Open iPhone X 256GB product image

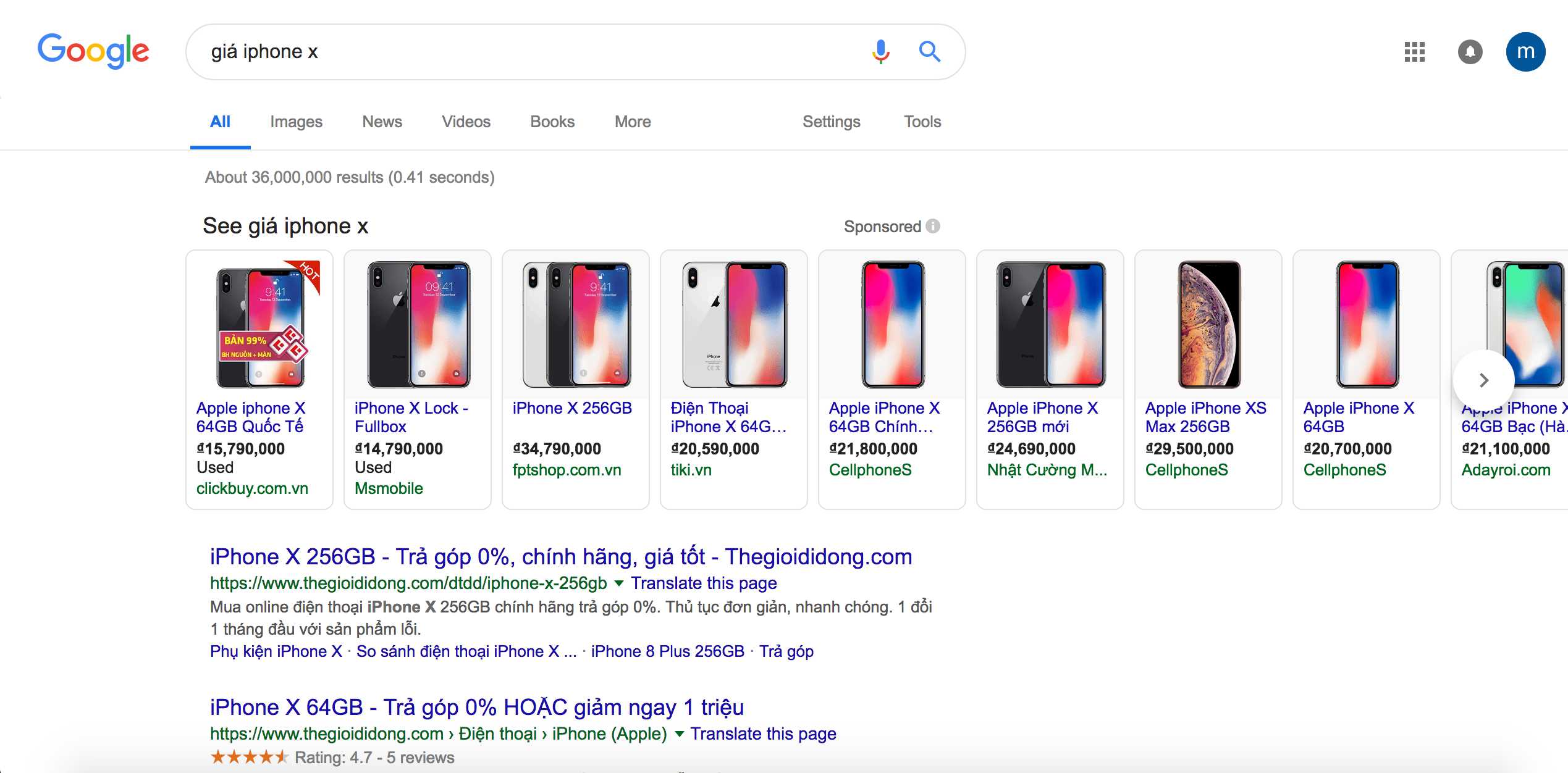click(x=576, y=325)
